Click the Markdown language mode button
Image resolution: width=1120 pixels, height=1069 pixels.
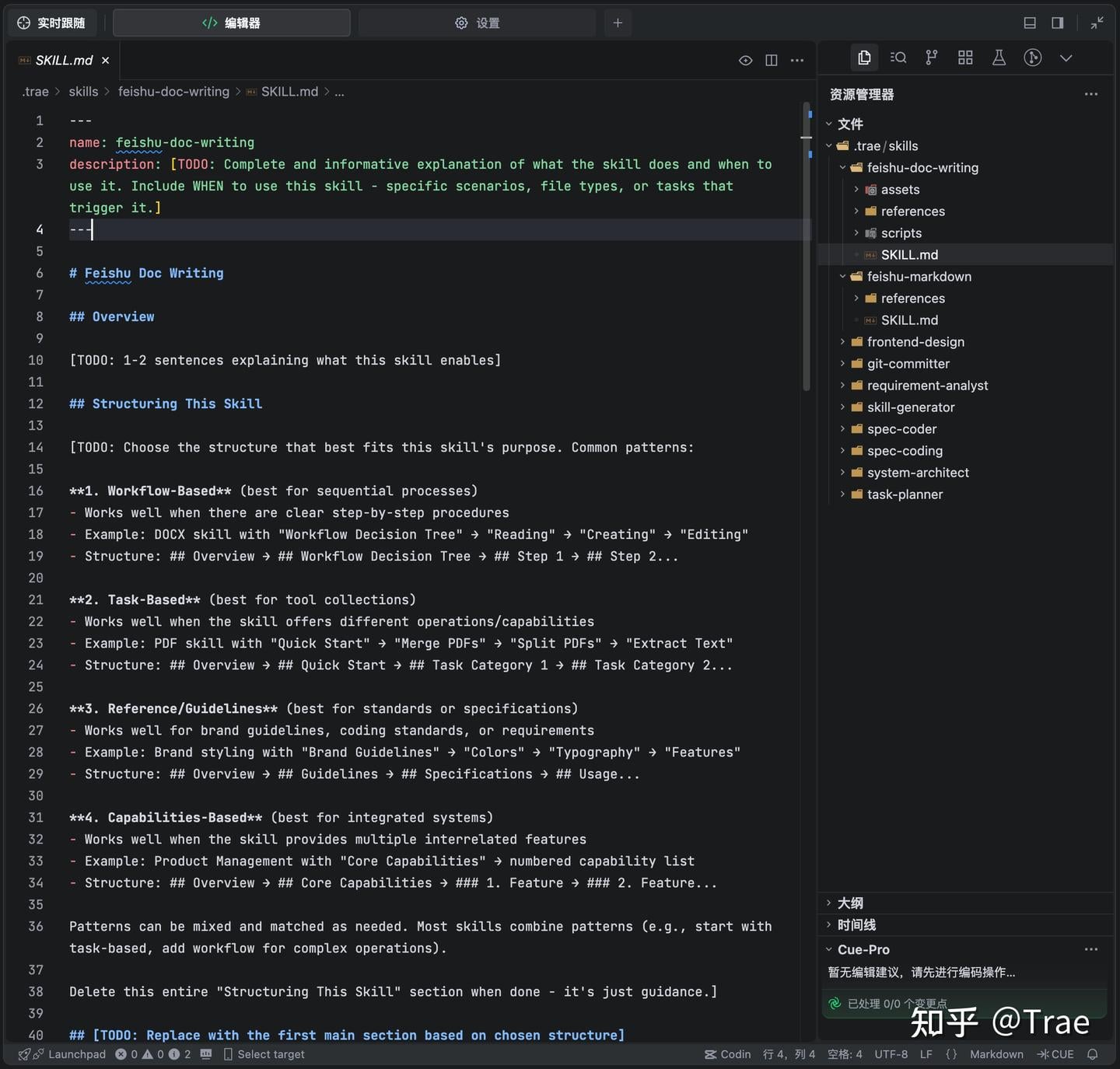coord(996,1054)
